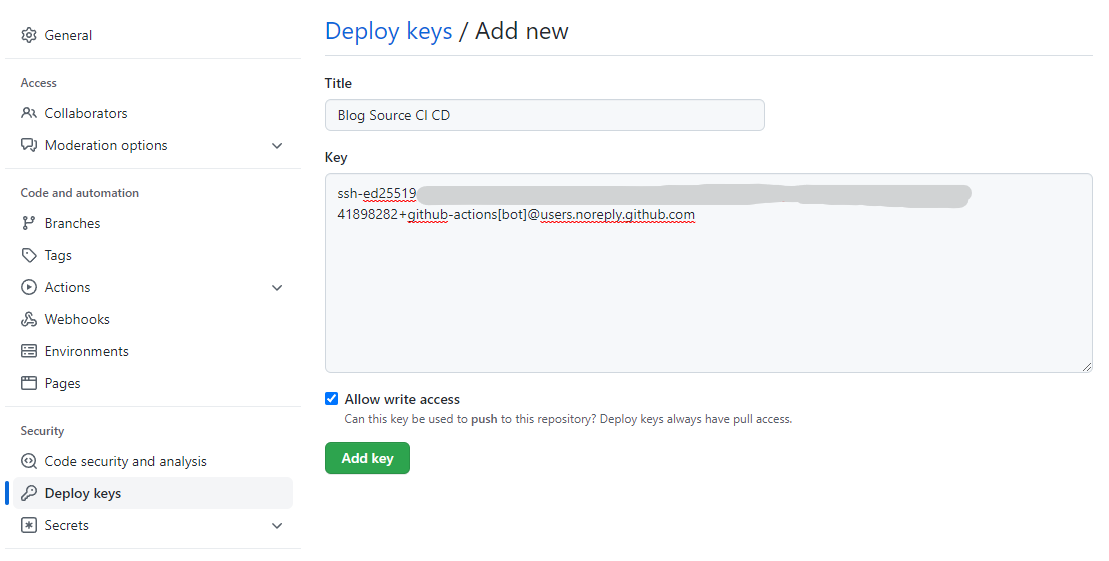Click the Pages browser icon
The image size is (1109, 561).
tap(29, 383)
